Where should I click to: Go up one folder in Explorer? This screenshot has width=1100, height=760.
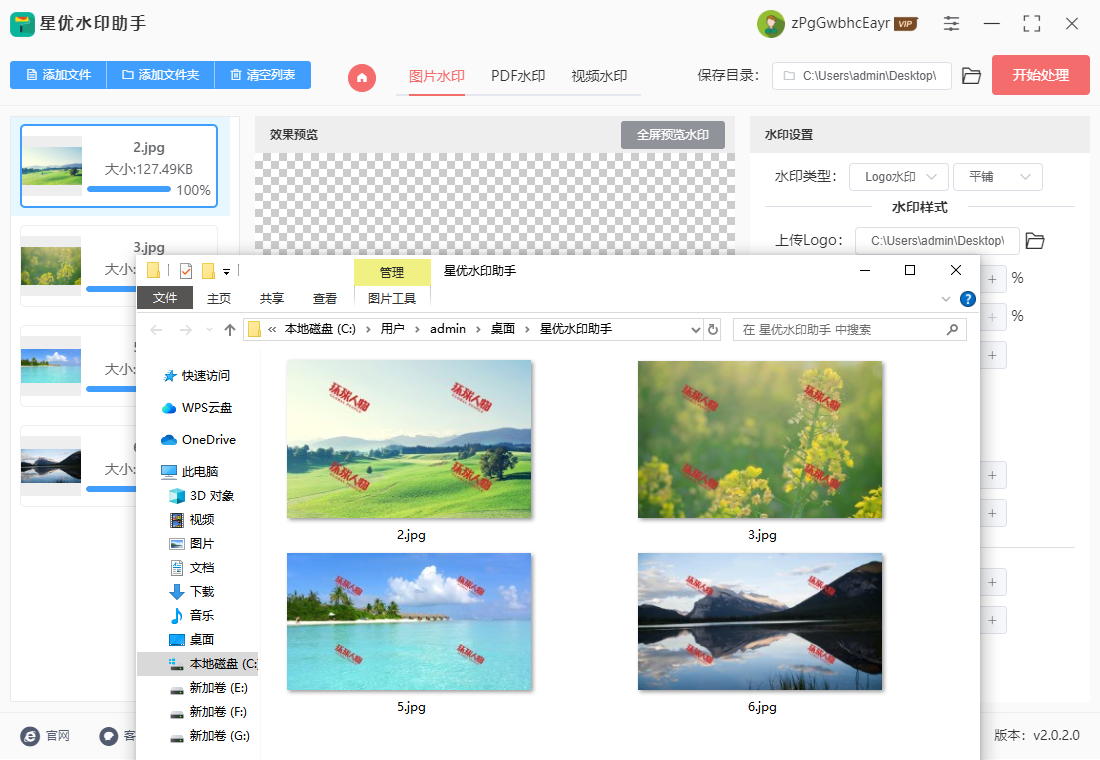[229, 329]
